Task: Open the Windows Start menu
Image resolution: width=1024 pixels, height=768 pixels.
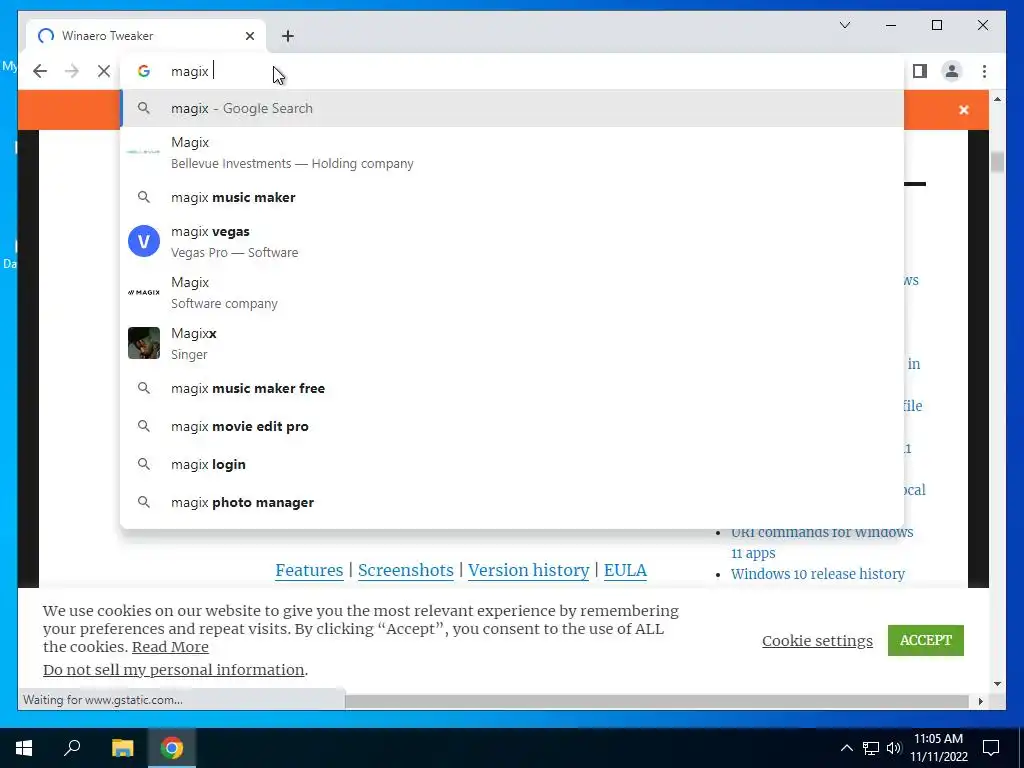Action: click(24, 748)
